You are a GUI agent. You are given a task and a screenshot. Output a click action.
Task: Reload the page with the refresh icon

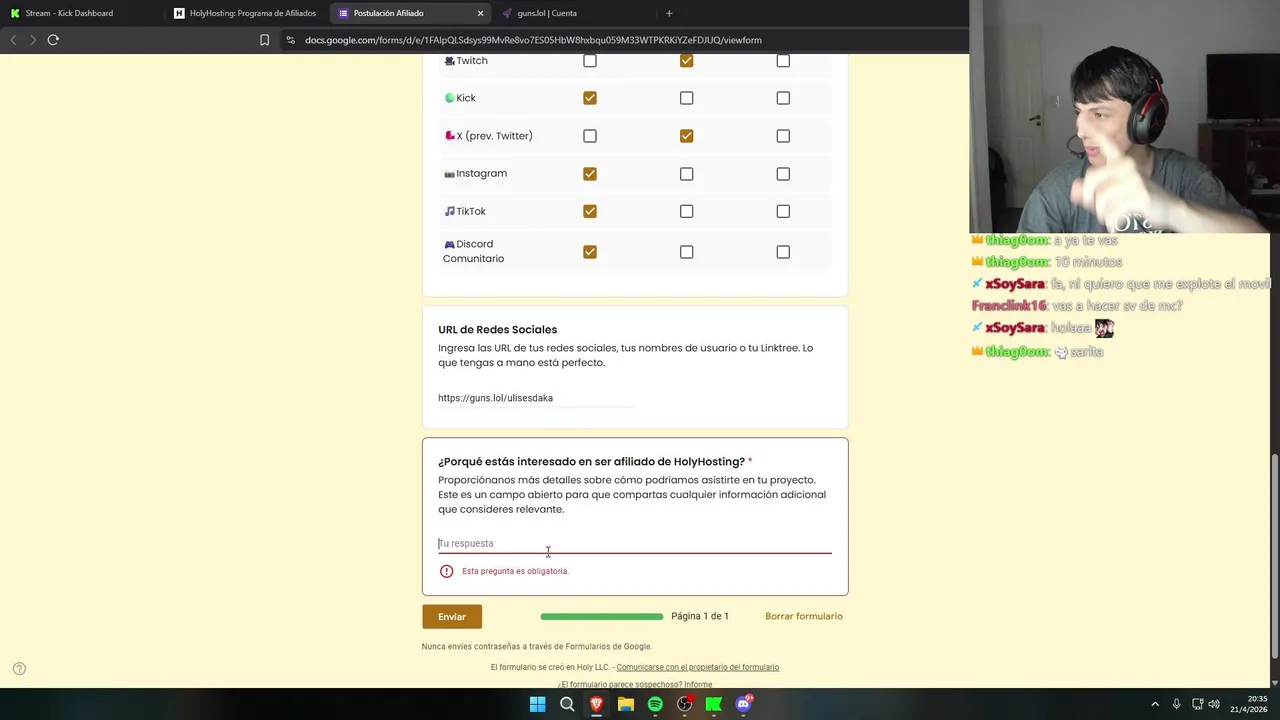click(53, 40)
